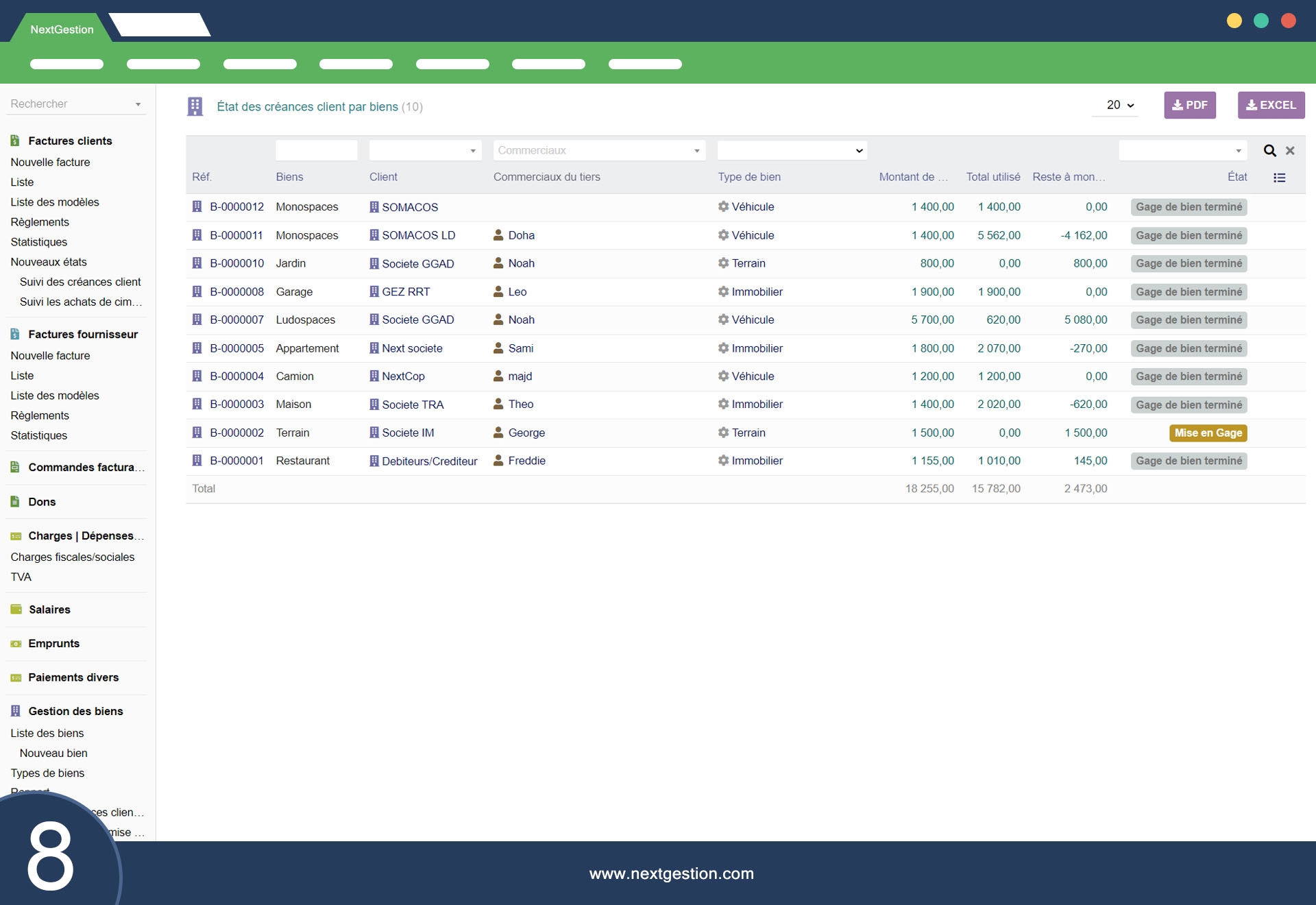Click building icon beside B-0000012 reference
This screenshot has height=905, width=1316.
coord(197,206)
